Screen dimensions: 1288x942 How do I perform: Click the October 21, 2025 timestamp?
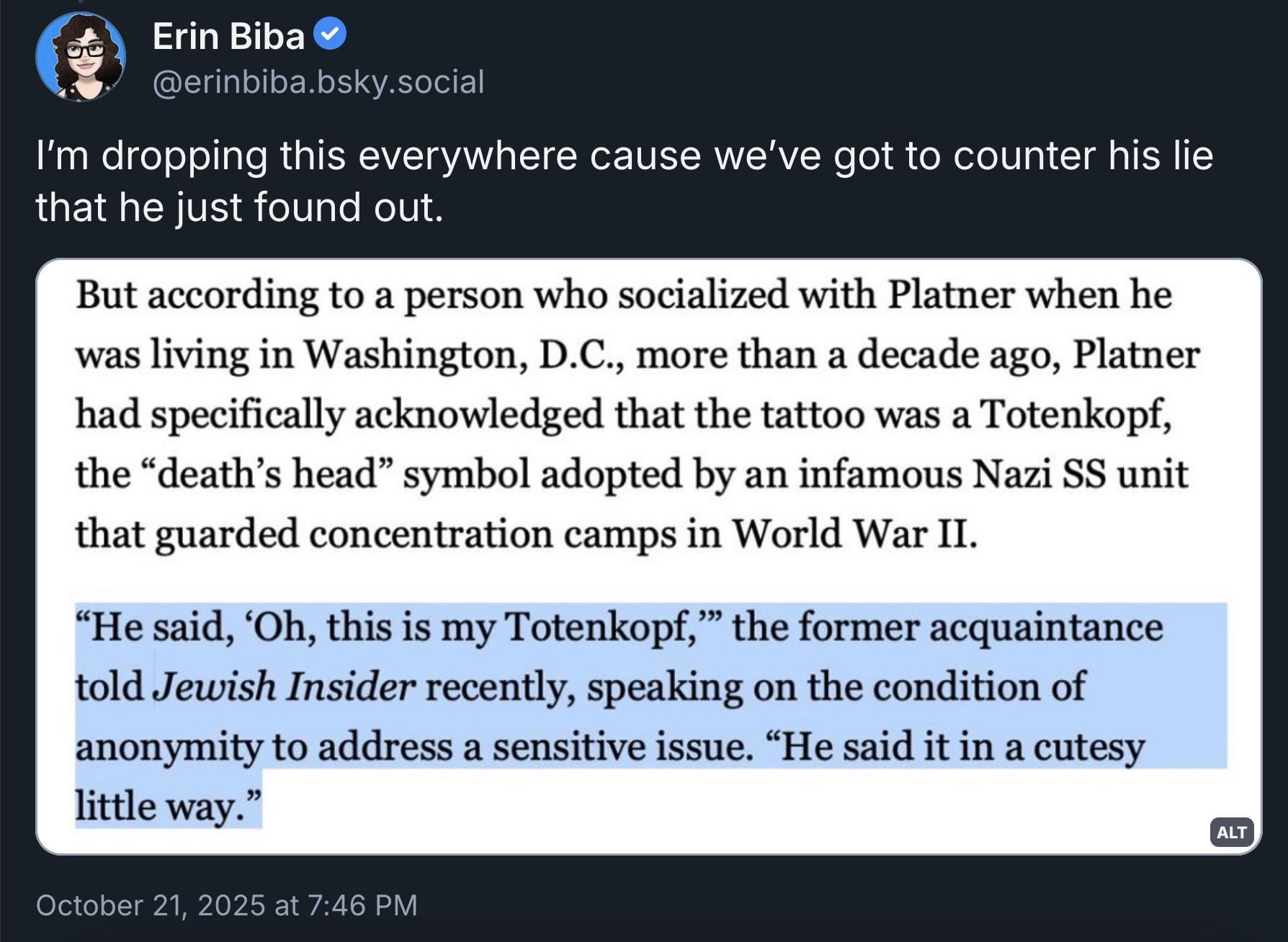[x=226, y=905]
